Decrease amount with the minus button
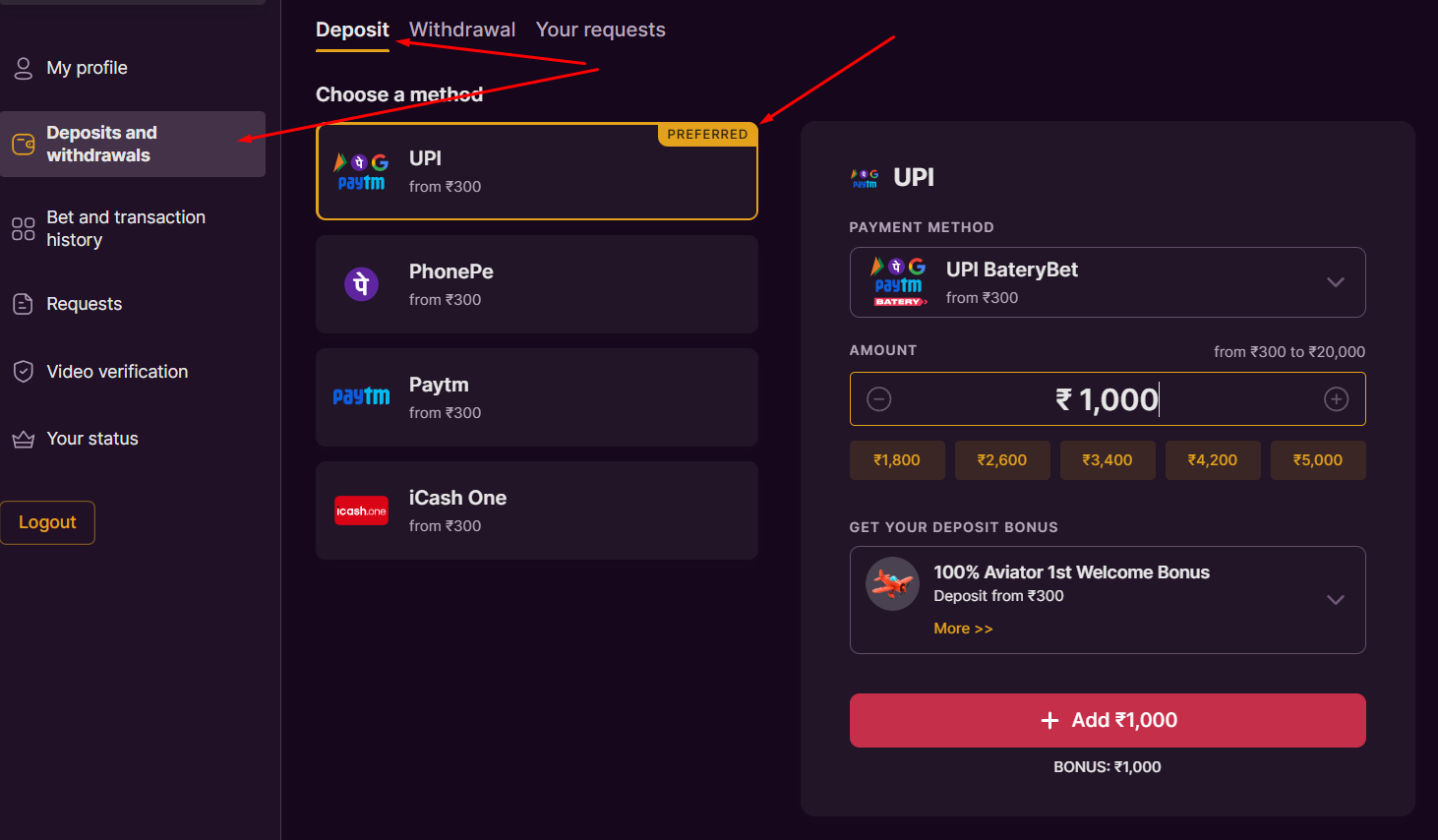The width and height of the screenshot is (1438, 840). click(879, 399)
